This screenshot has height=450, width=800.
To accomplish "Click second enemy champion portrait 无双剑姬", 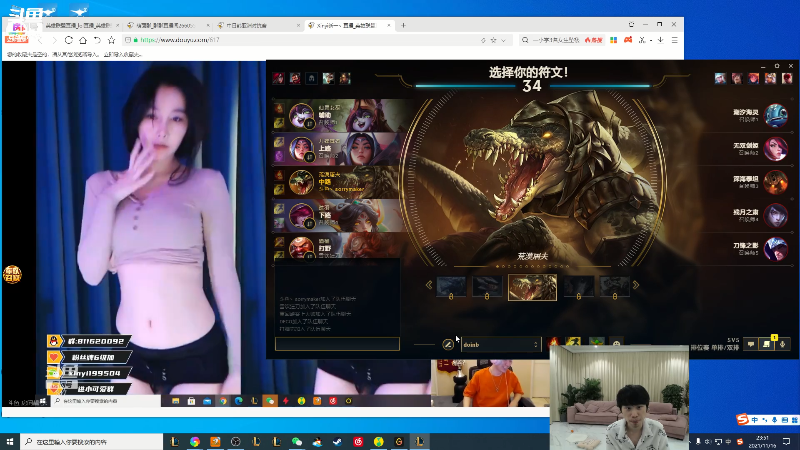I will pos(776,149).
